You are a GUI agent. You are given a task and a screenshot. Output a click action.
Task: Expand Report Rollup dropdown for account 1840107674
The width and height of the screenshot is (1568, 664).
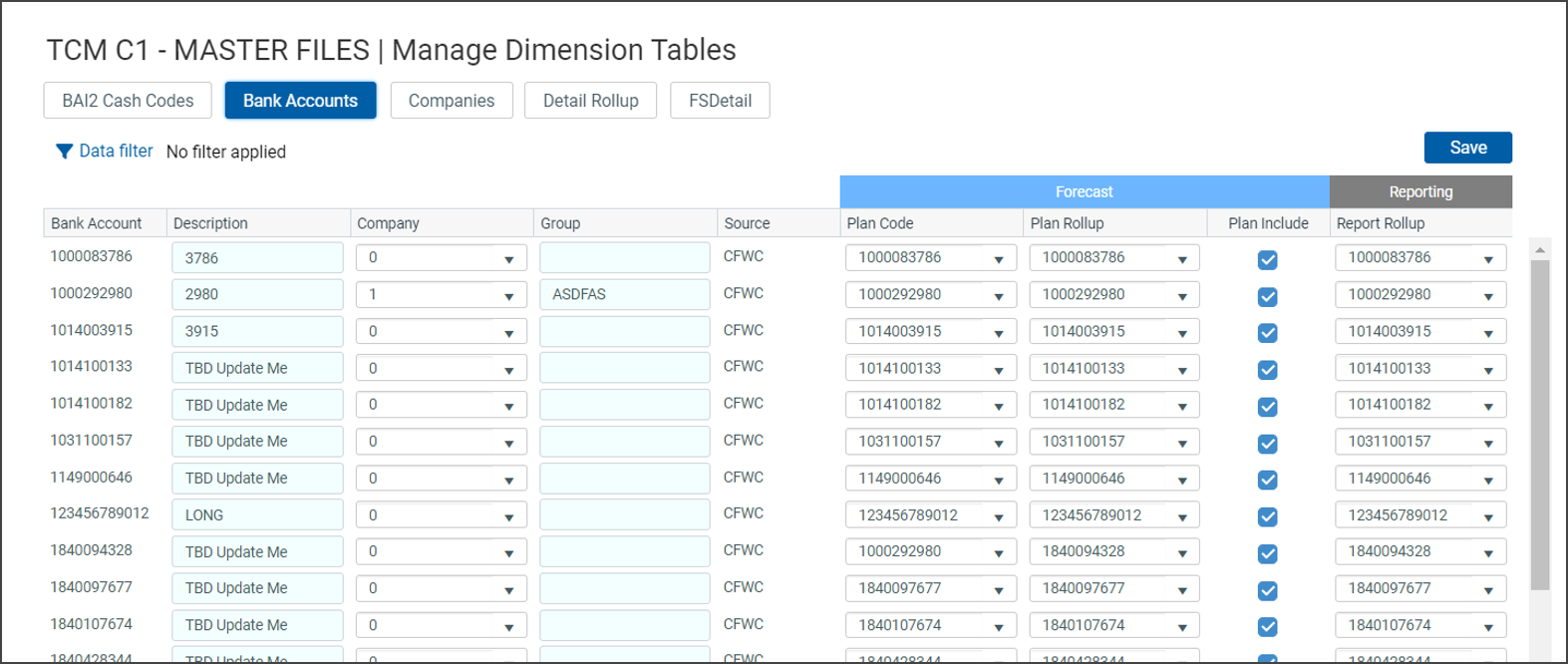tap(1420, 625)
